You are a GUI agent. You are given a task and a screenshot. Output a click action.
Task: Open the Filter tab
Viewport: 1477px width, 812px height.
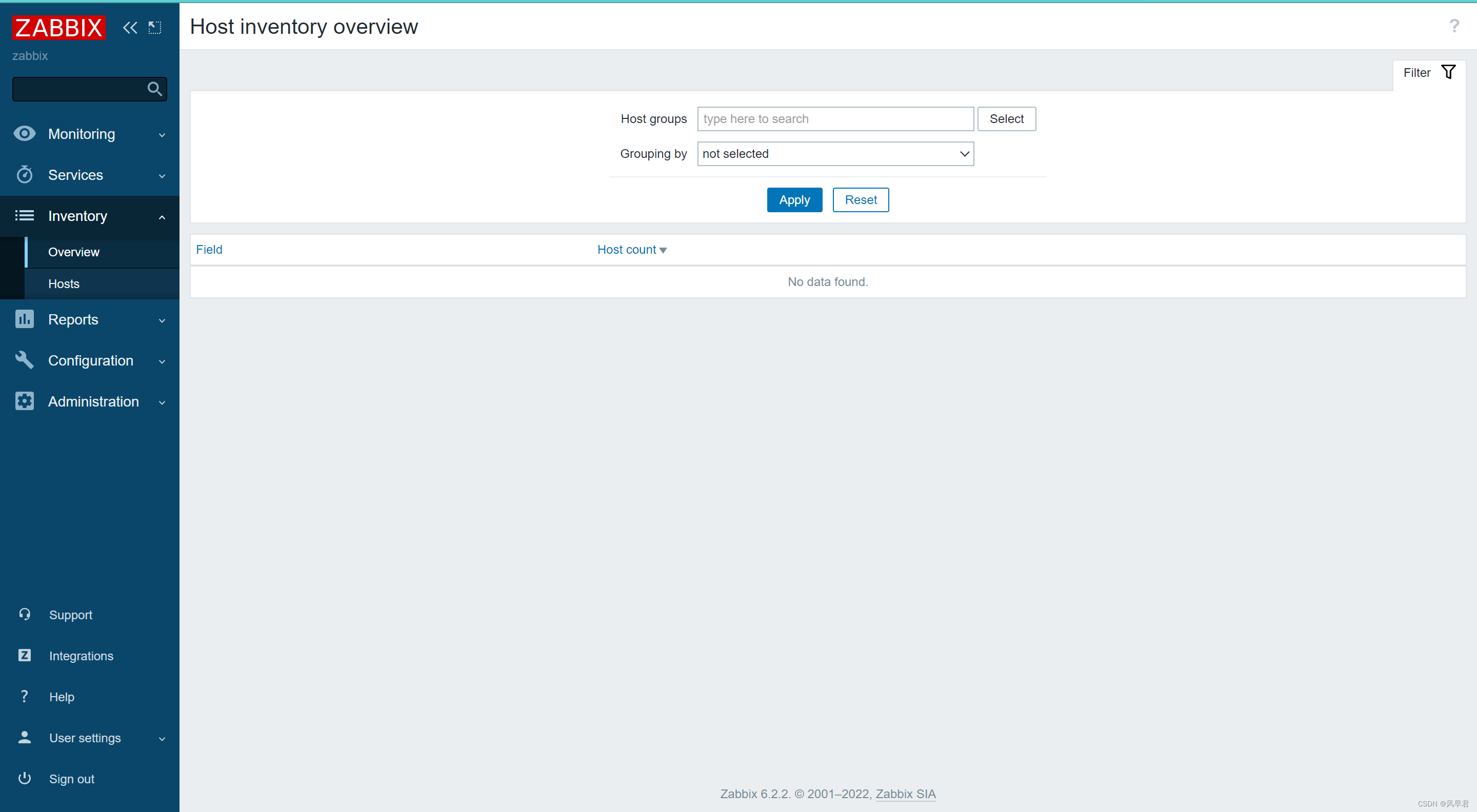point(1427,72)
